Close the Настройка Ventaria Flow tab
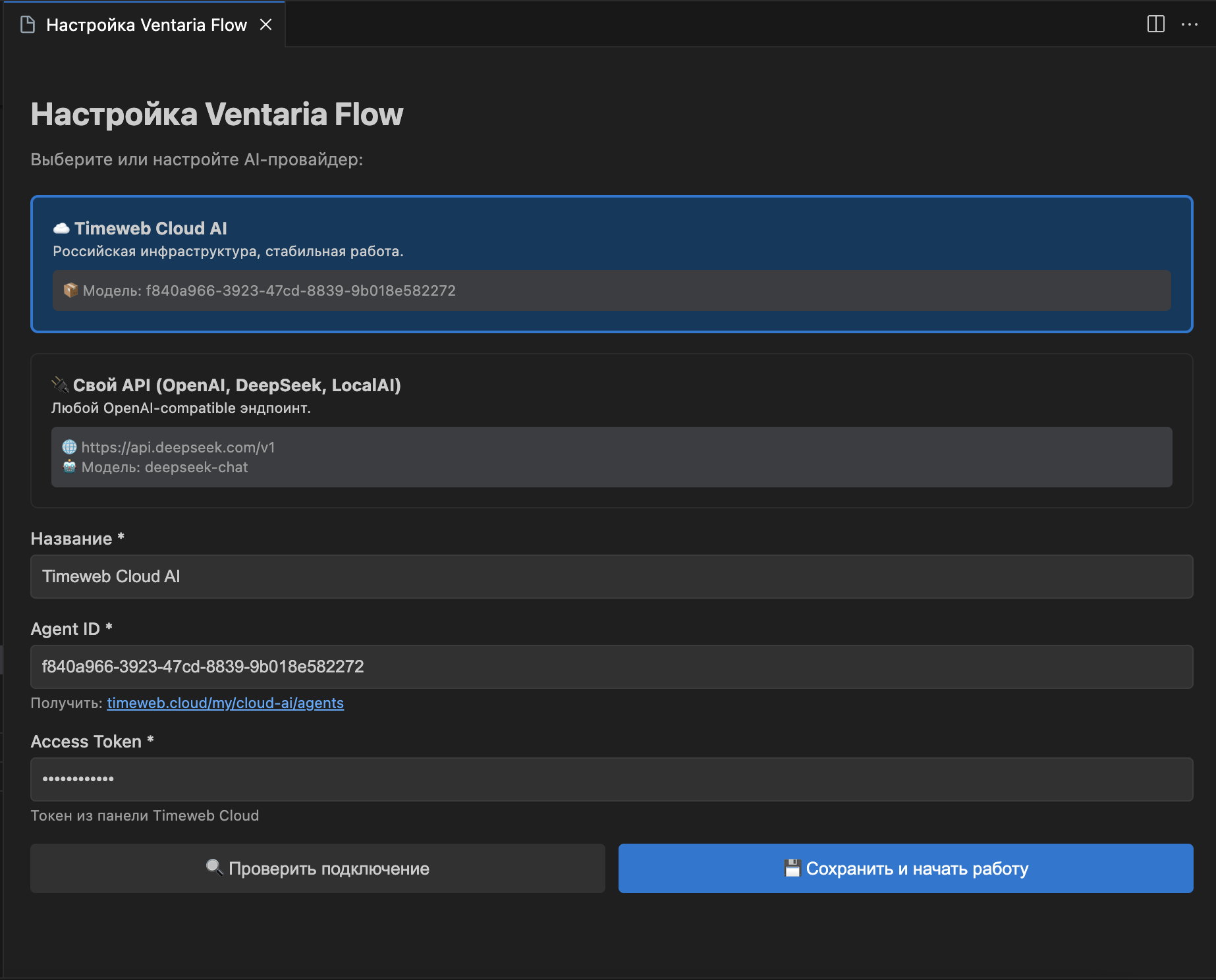This screenshot has width=1216, height=980. click(x=265, y=25)
